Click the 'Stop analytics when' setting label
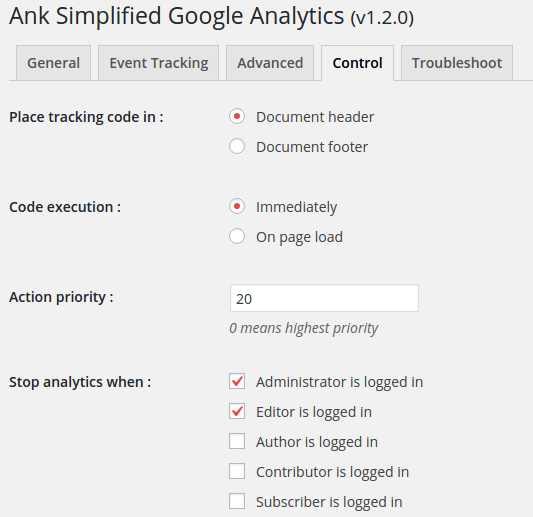The width and height of the screenshot is (533, 517). pyautogui.click(x=80, y=382)
